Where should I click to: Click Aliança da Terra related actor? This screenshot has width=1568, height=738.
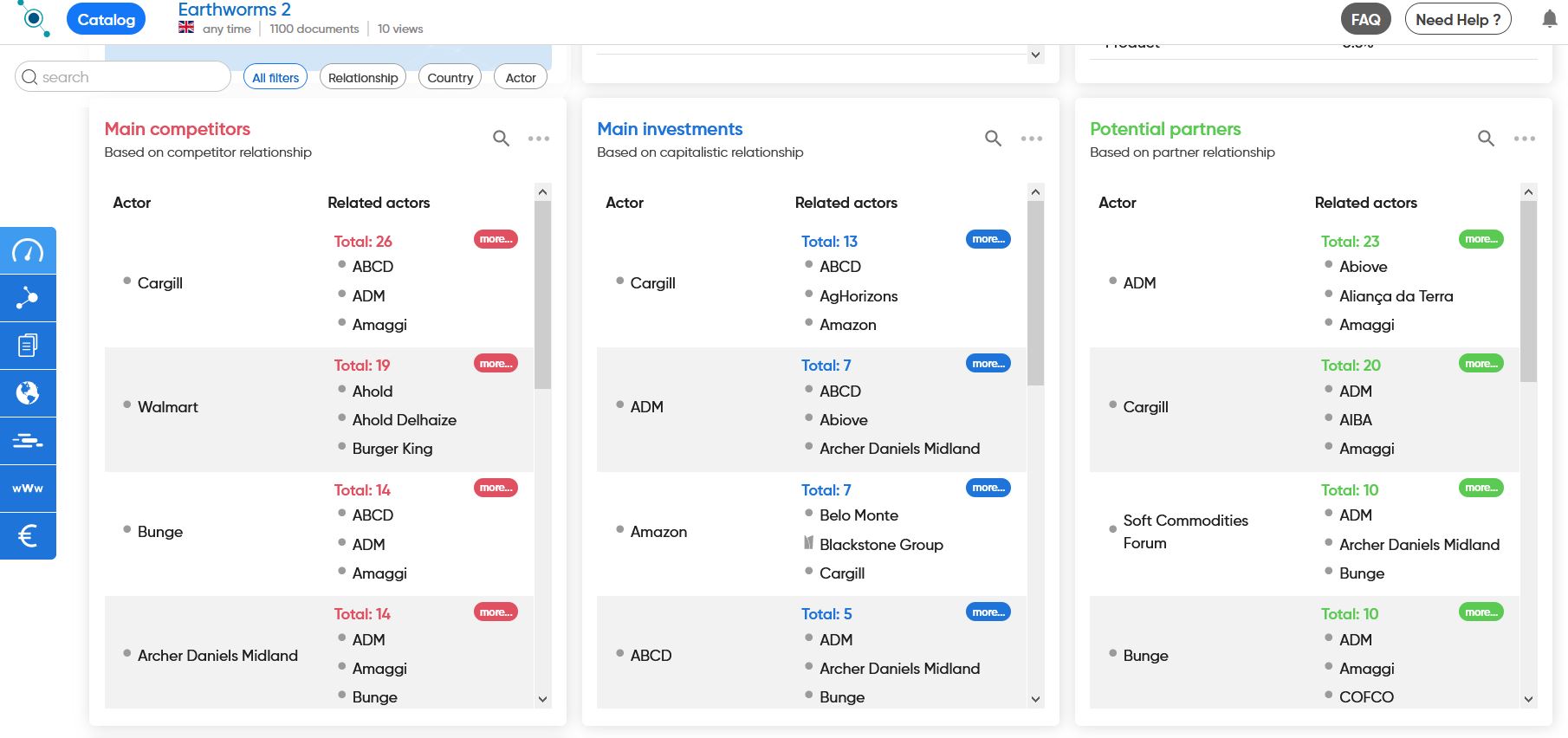pyautogui.click(x=1396, y=296)
